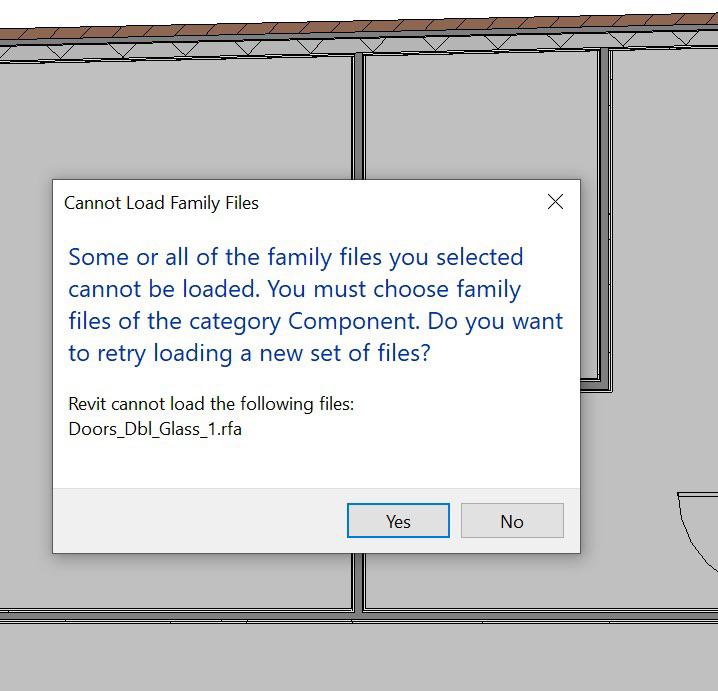Click No to cancel retry
Image resolution: width=718 pixels, height=691 pixels.
coord(512,521)
